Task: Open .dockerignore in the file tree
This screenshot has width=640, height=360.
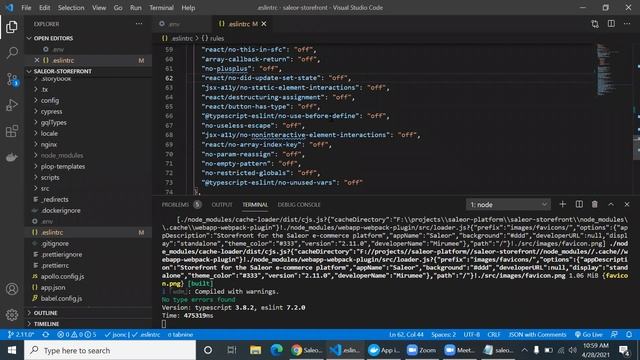Action: (60, 211)
